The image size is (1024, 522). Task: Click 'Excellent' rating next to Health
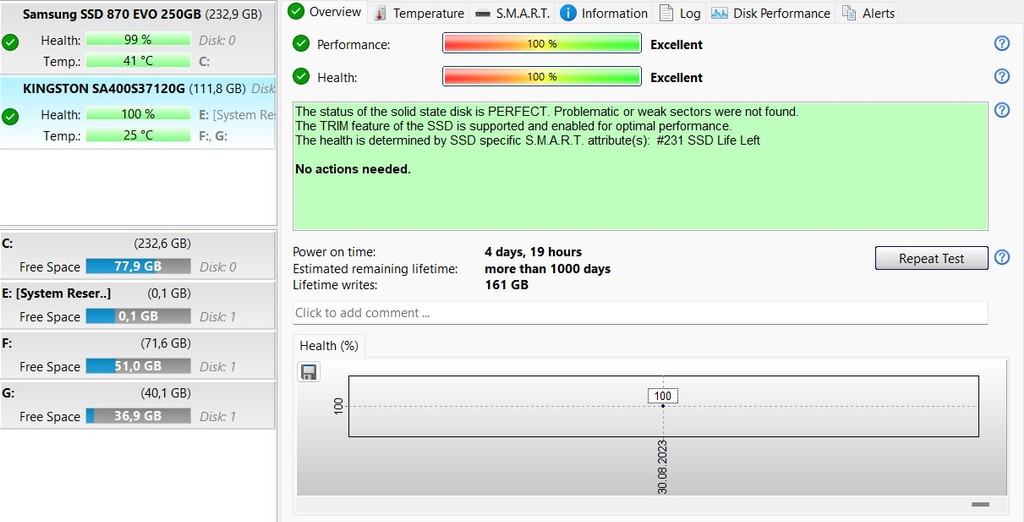677,77
